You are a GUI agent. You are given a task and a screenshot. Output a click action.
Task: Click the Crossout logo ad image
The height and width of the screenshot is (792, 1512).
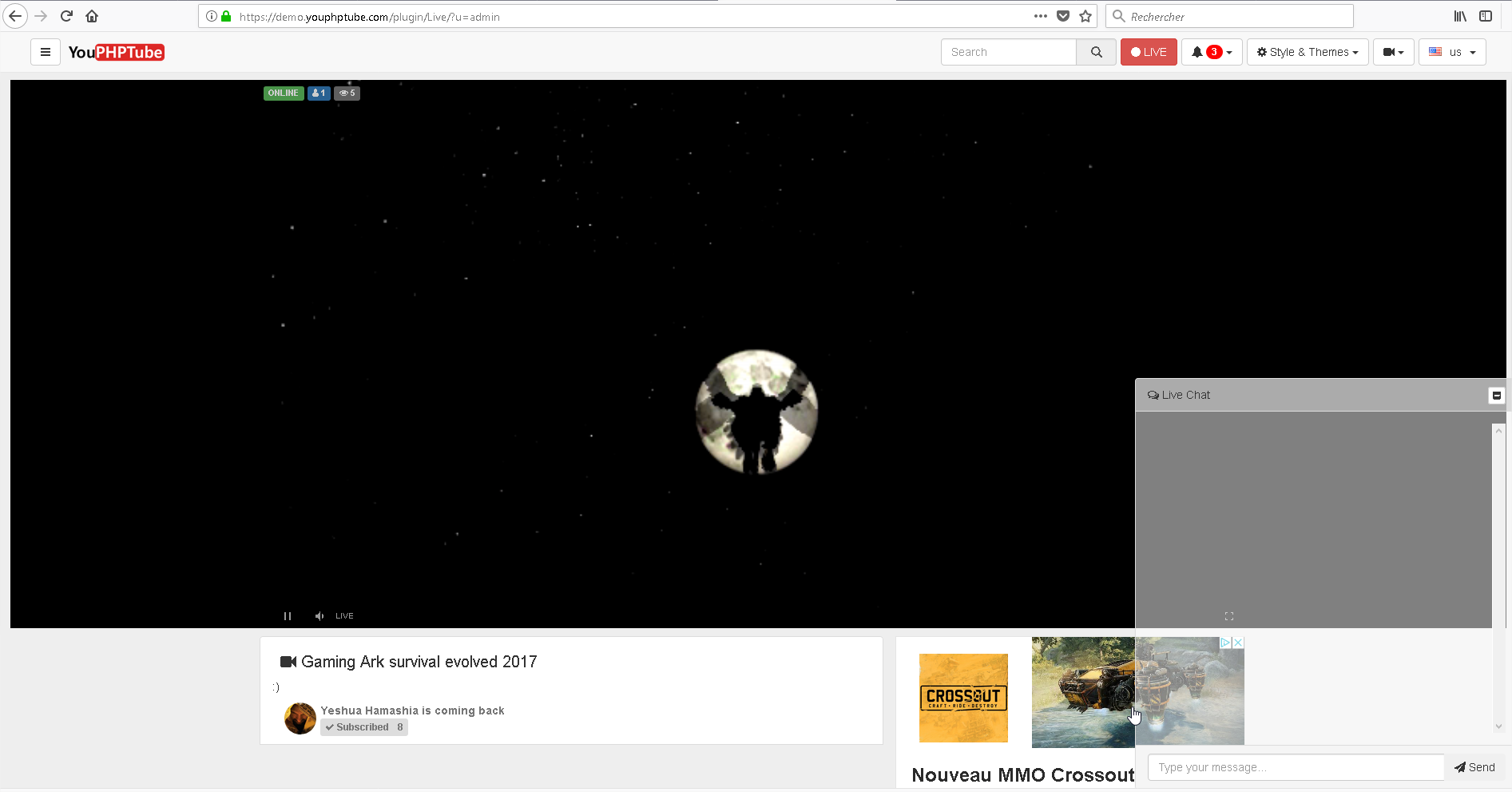pyautogui.click(x=963, y=698)
